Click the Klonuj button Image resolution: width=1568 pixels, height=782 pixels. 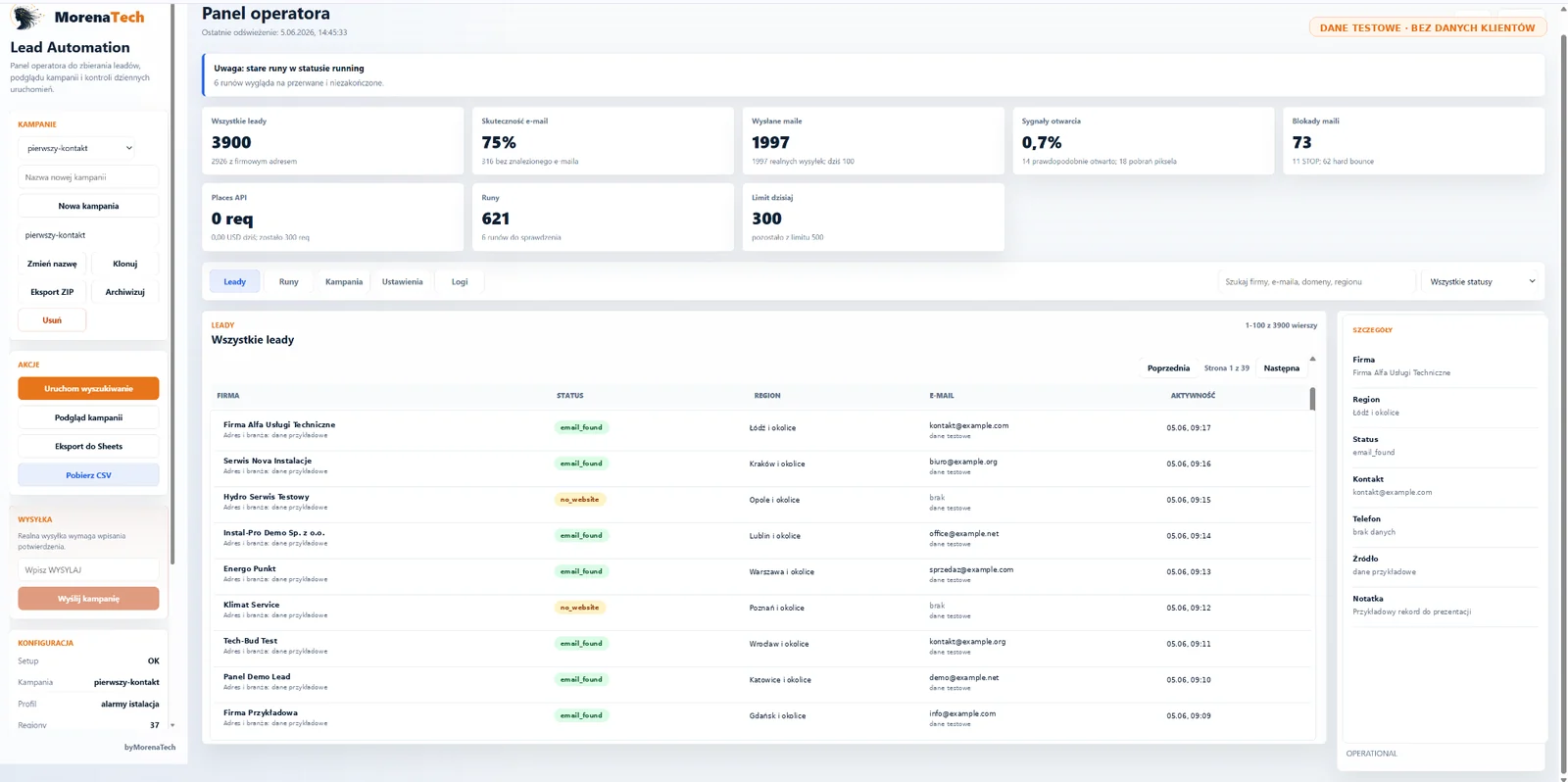pos(125,264)
